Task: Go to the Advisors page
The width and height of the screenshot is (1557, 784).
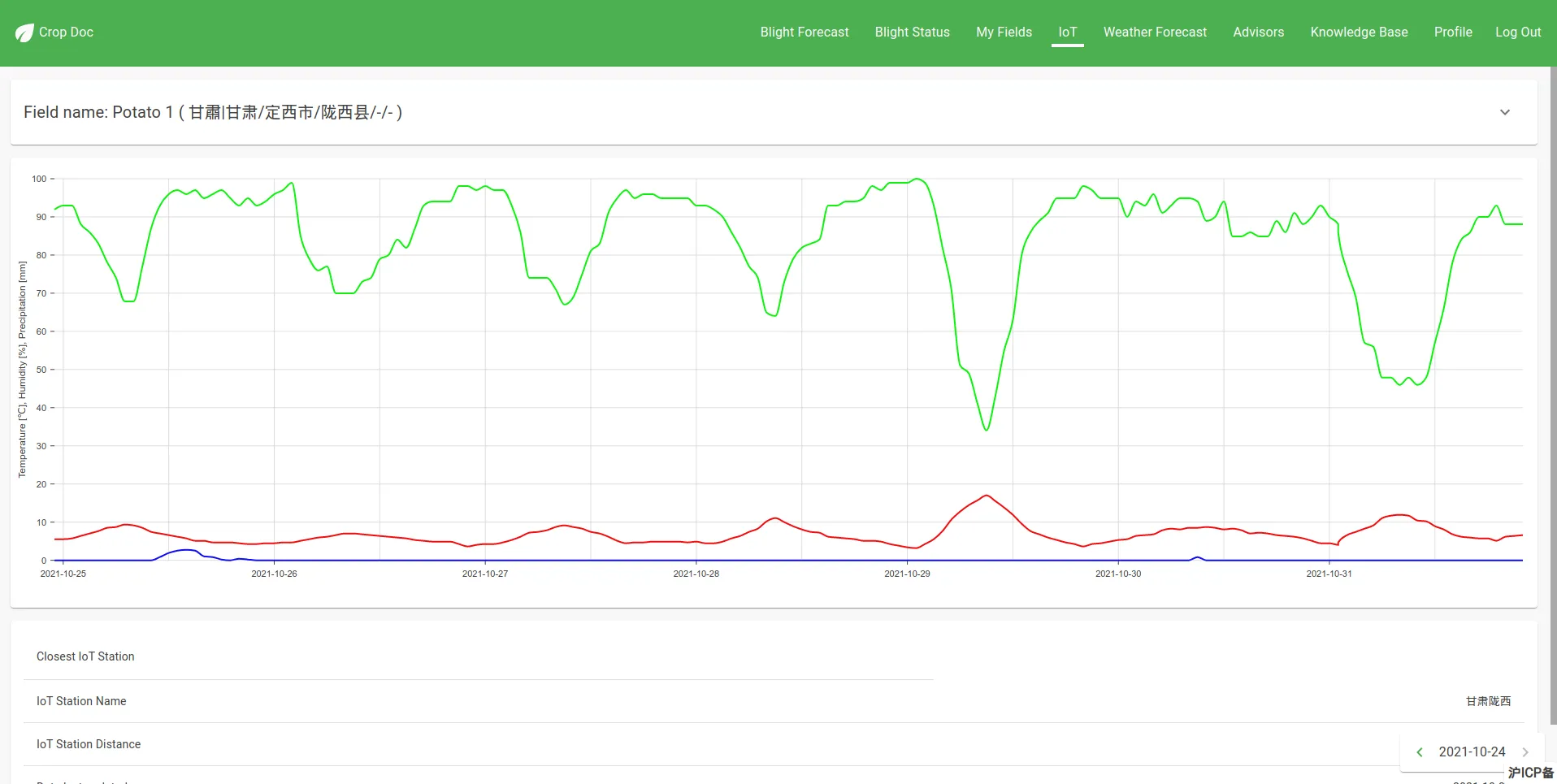Action: [x=1259, y=32]
